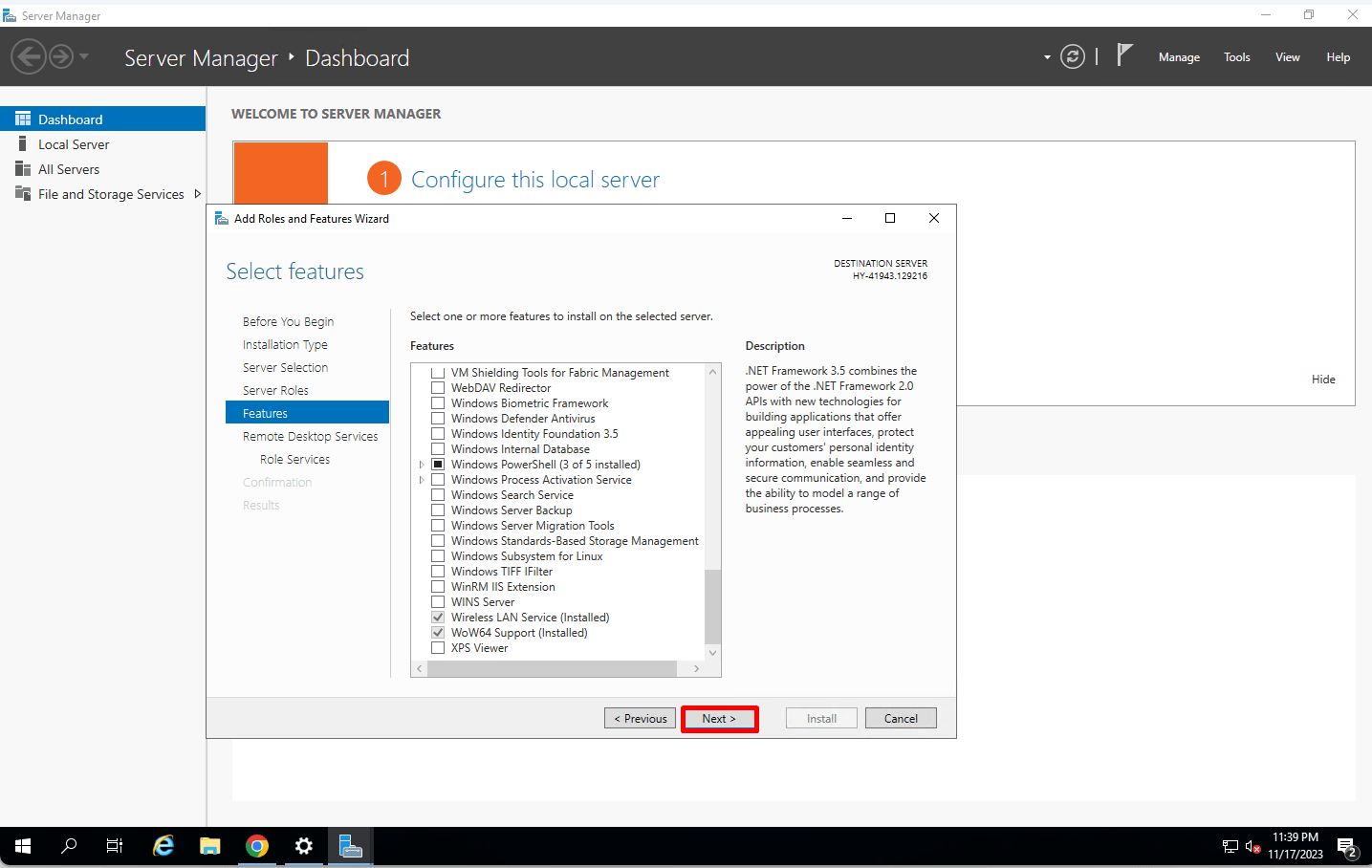Enable the WINS Server feature checkbox
The width and height of the screenshot is (1372, 868).
click(x=438, y=601)
